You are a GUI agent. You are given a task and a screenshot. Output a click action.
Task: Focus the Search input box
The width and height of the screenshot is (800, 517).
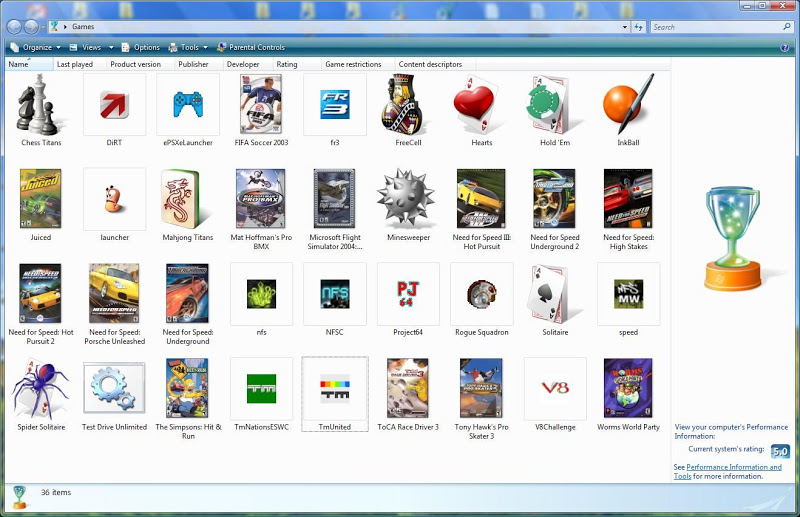pyautogui.click(x=716, y=27)
